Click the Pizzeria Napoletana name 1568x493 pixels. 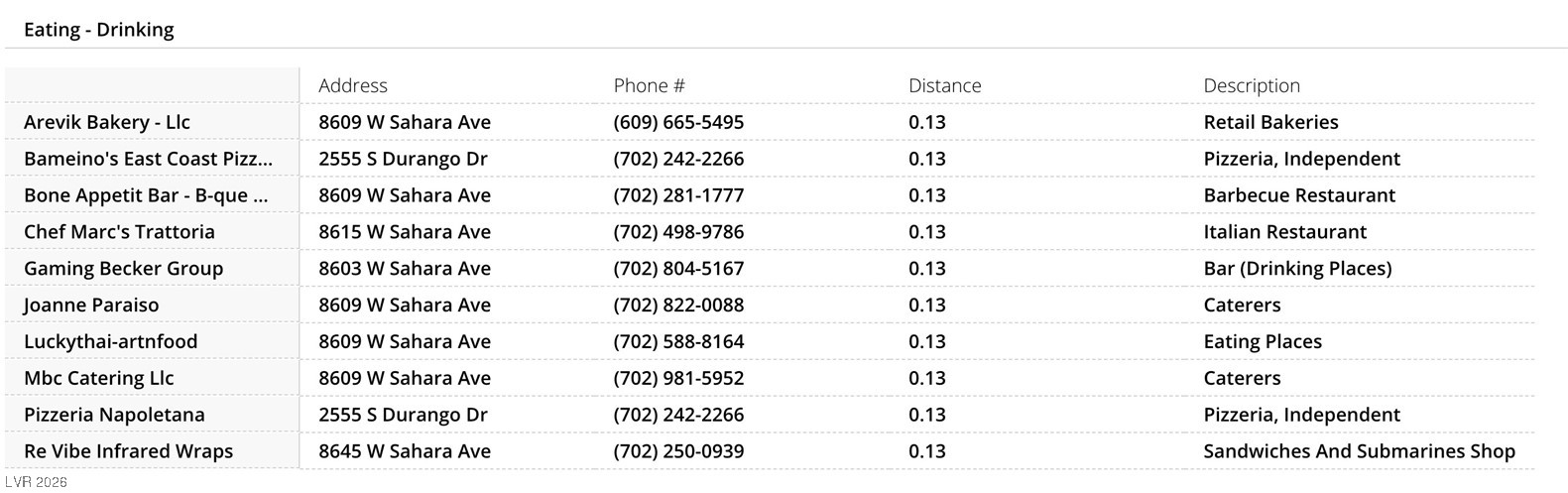(x=114, y=415)
